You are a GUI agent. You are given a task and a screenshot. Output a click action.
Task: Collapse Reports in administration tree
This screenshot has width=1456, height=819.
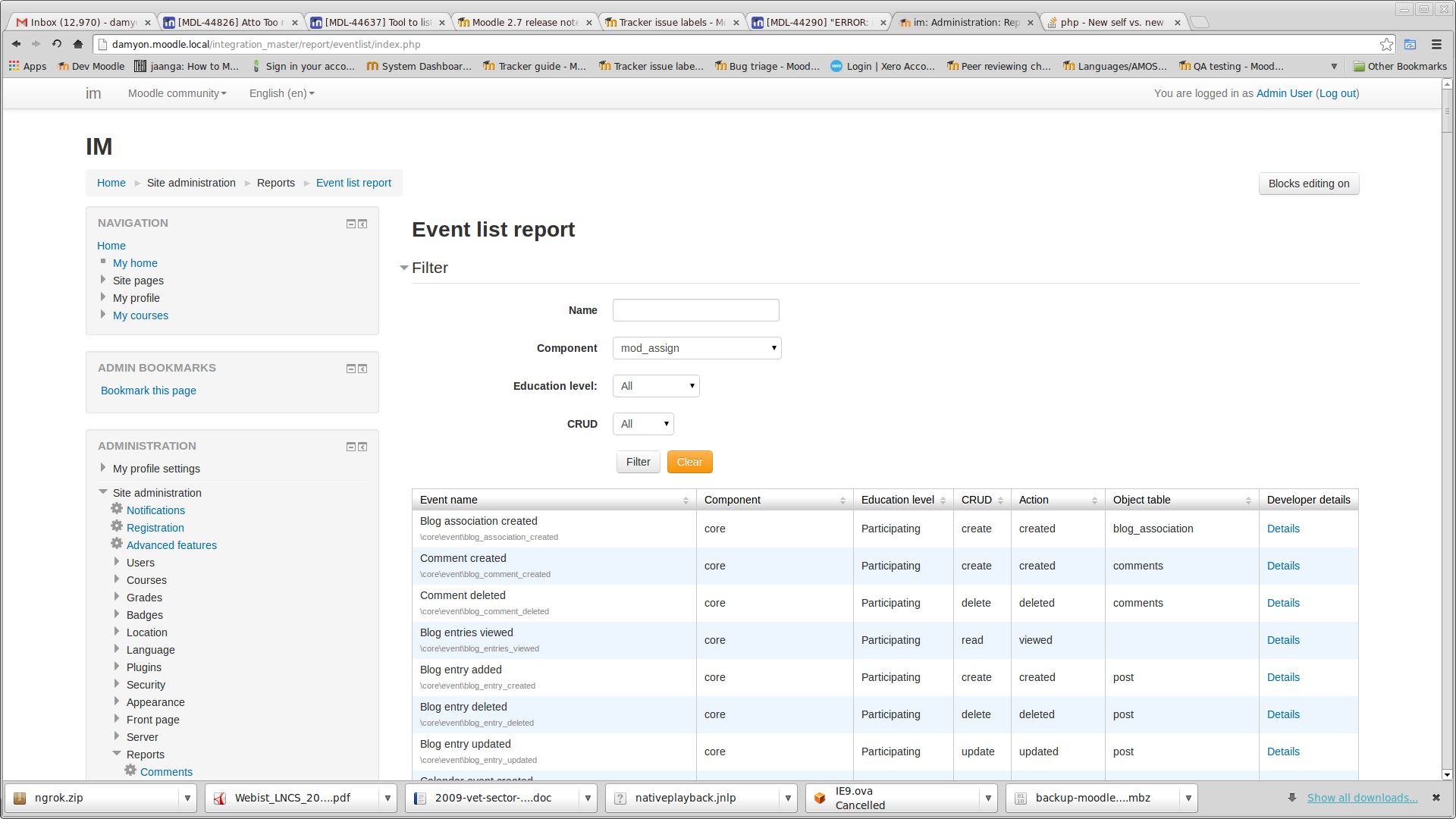[117, 754]
